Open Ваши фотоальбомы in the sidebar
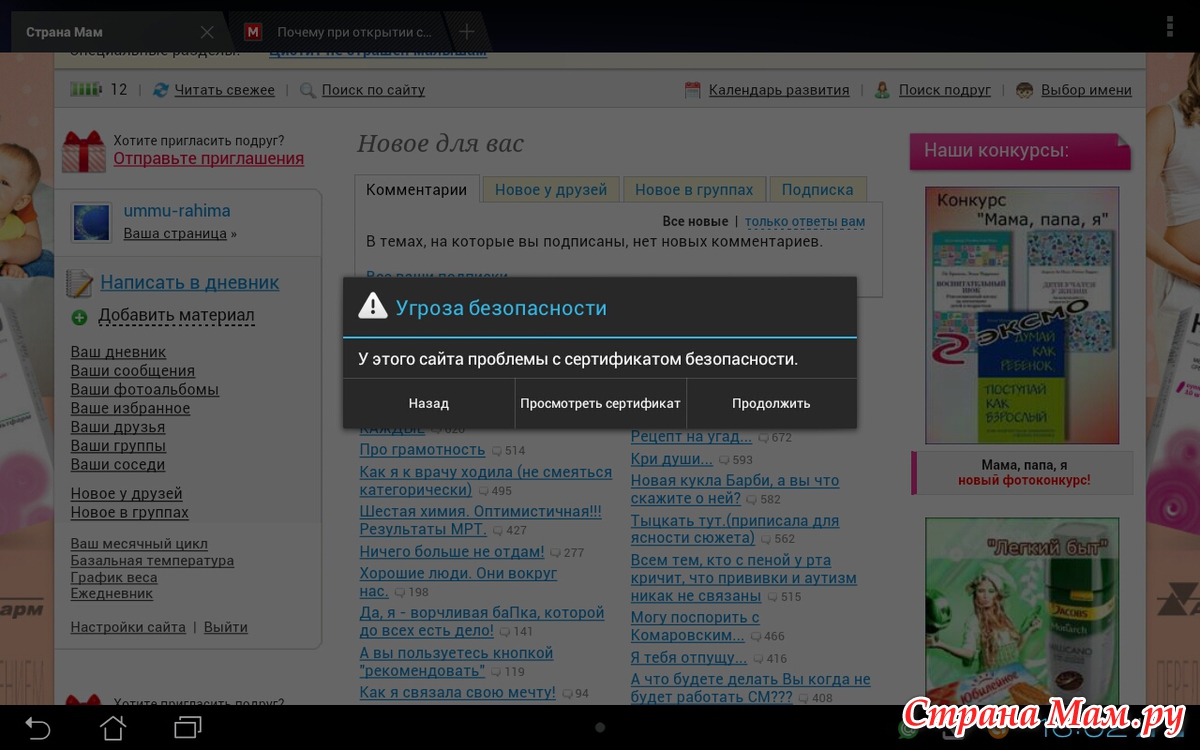This screenshot has width=1200, height=750. 144,390
